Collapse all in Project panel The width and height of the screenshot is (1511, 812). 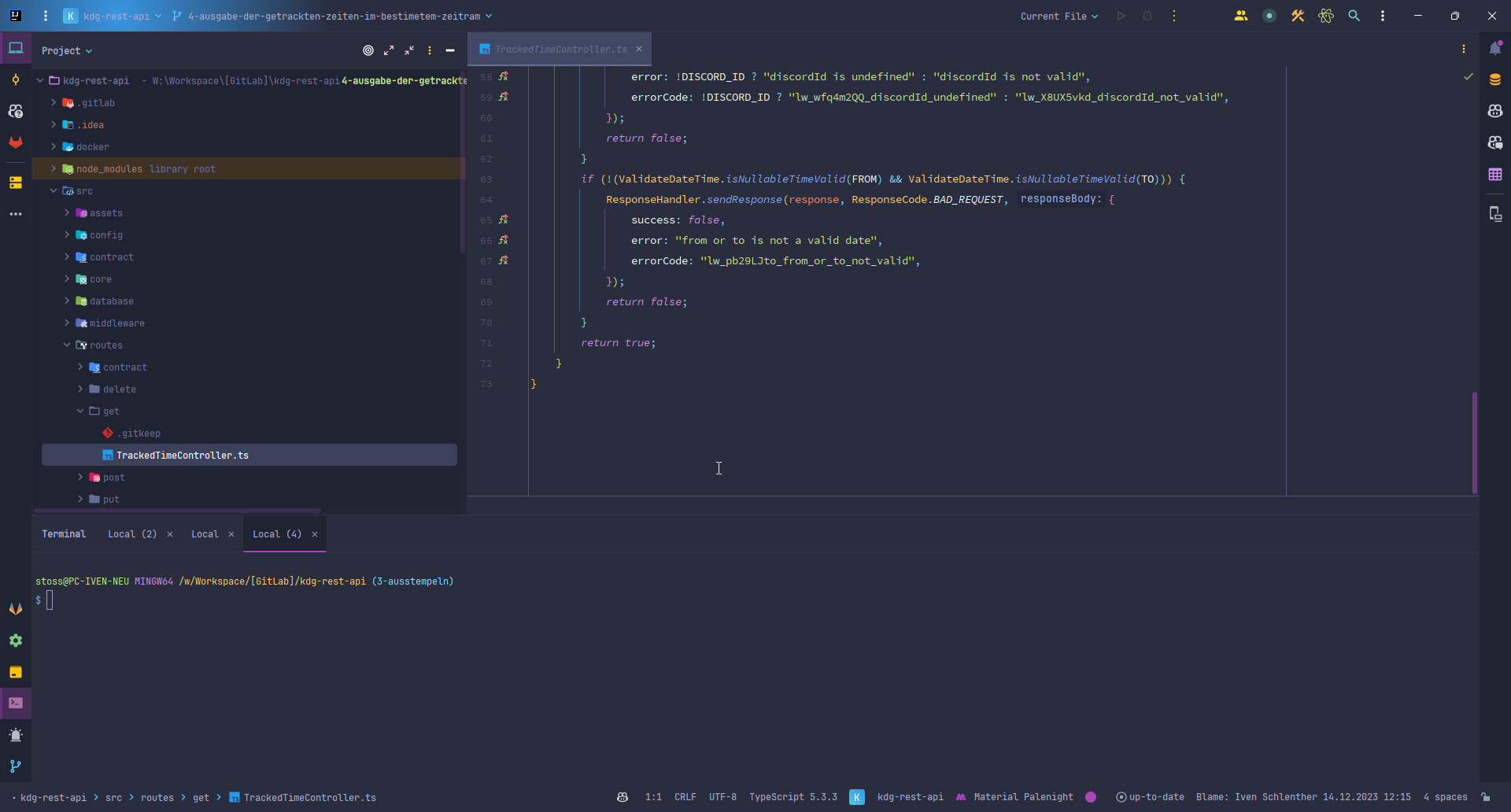[409, 50]
